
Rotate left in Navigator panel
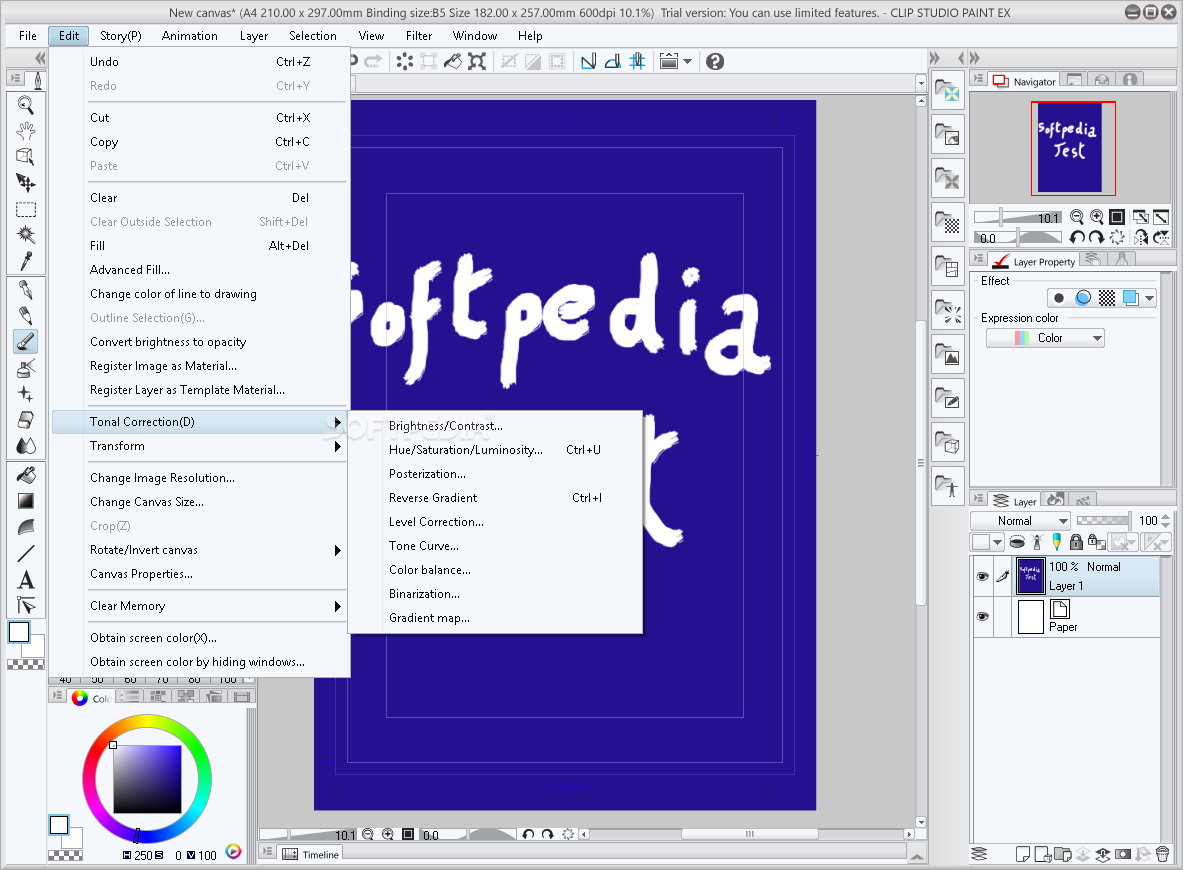pyautogui.click(x=1077, y=238)
